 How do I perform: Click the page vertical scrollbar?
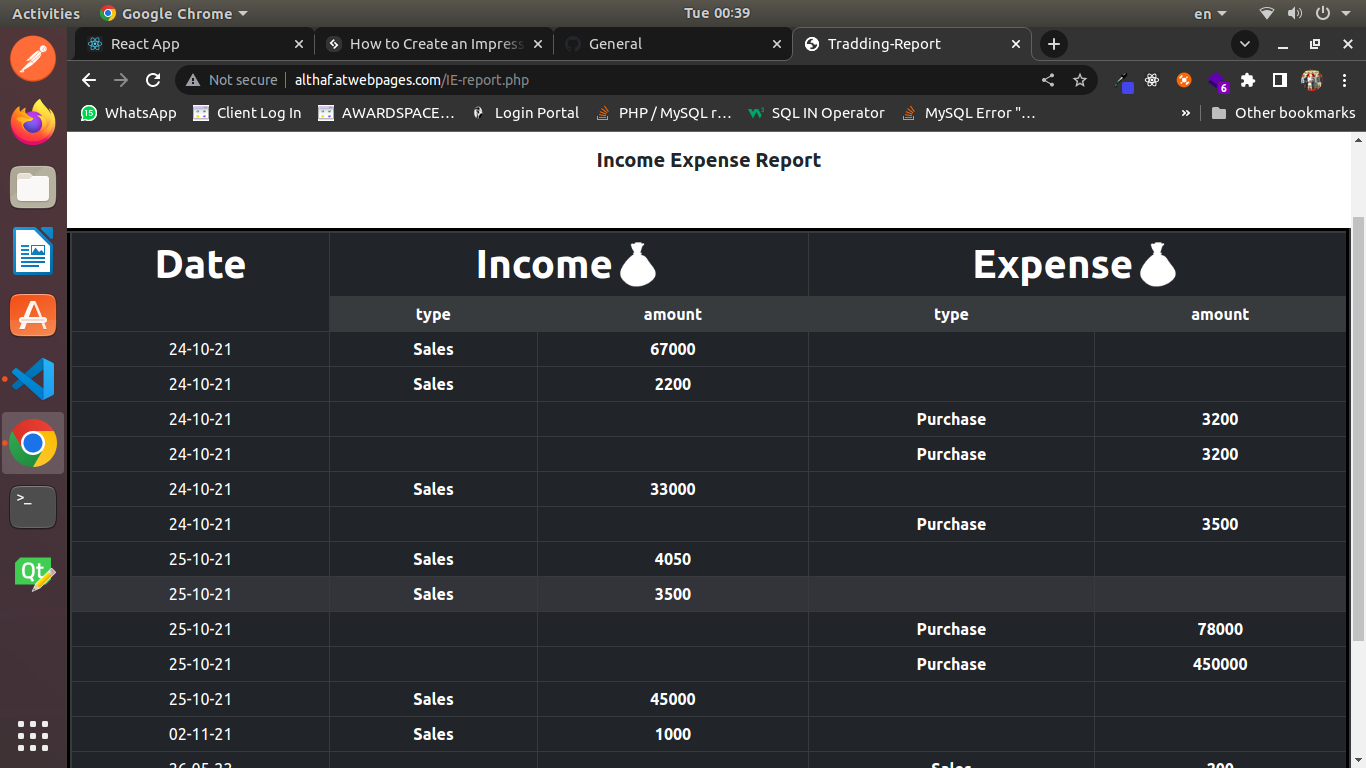click(1358, 430)
